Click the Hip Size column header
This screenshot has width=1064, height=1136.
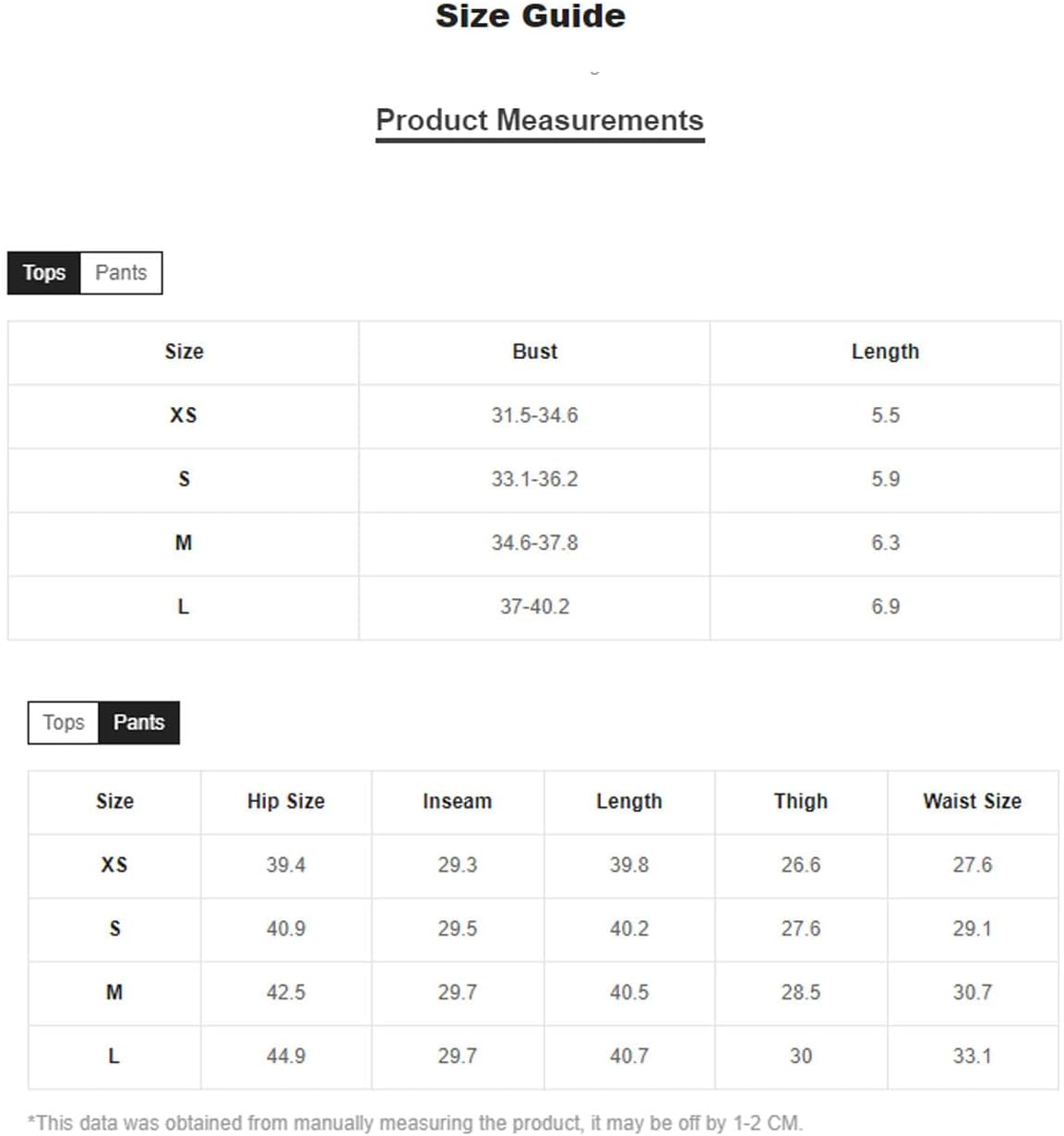pos(286,801)
